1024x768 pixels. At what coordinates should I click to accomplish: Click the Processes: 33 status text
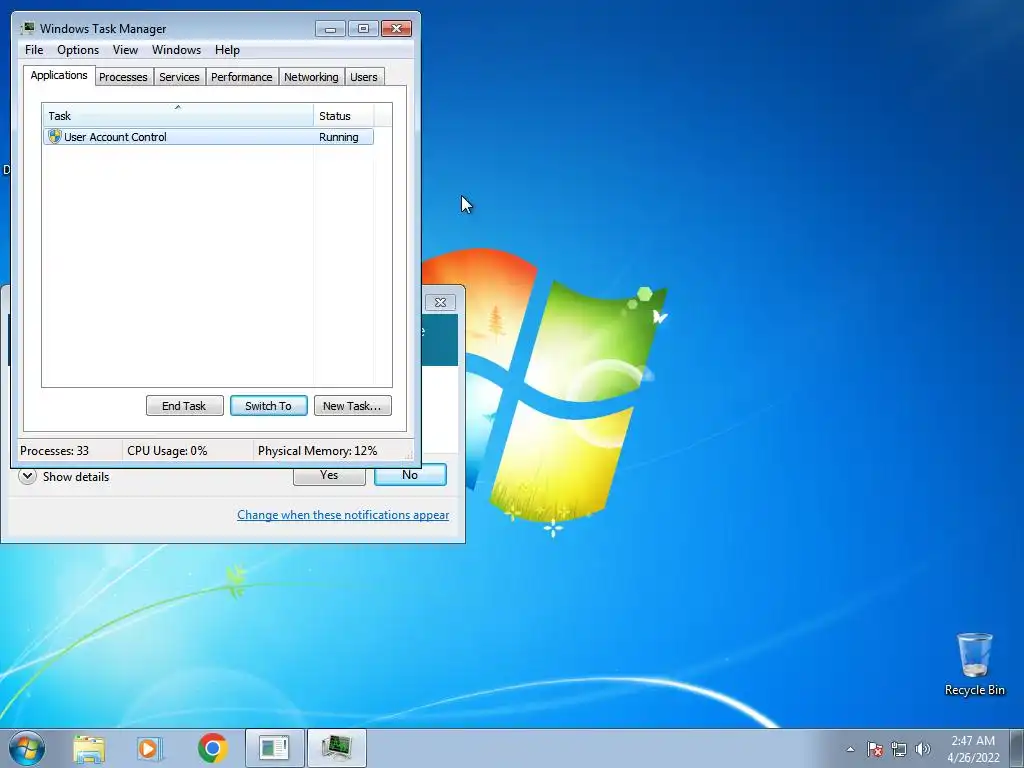[54, 451]
